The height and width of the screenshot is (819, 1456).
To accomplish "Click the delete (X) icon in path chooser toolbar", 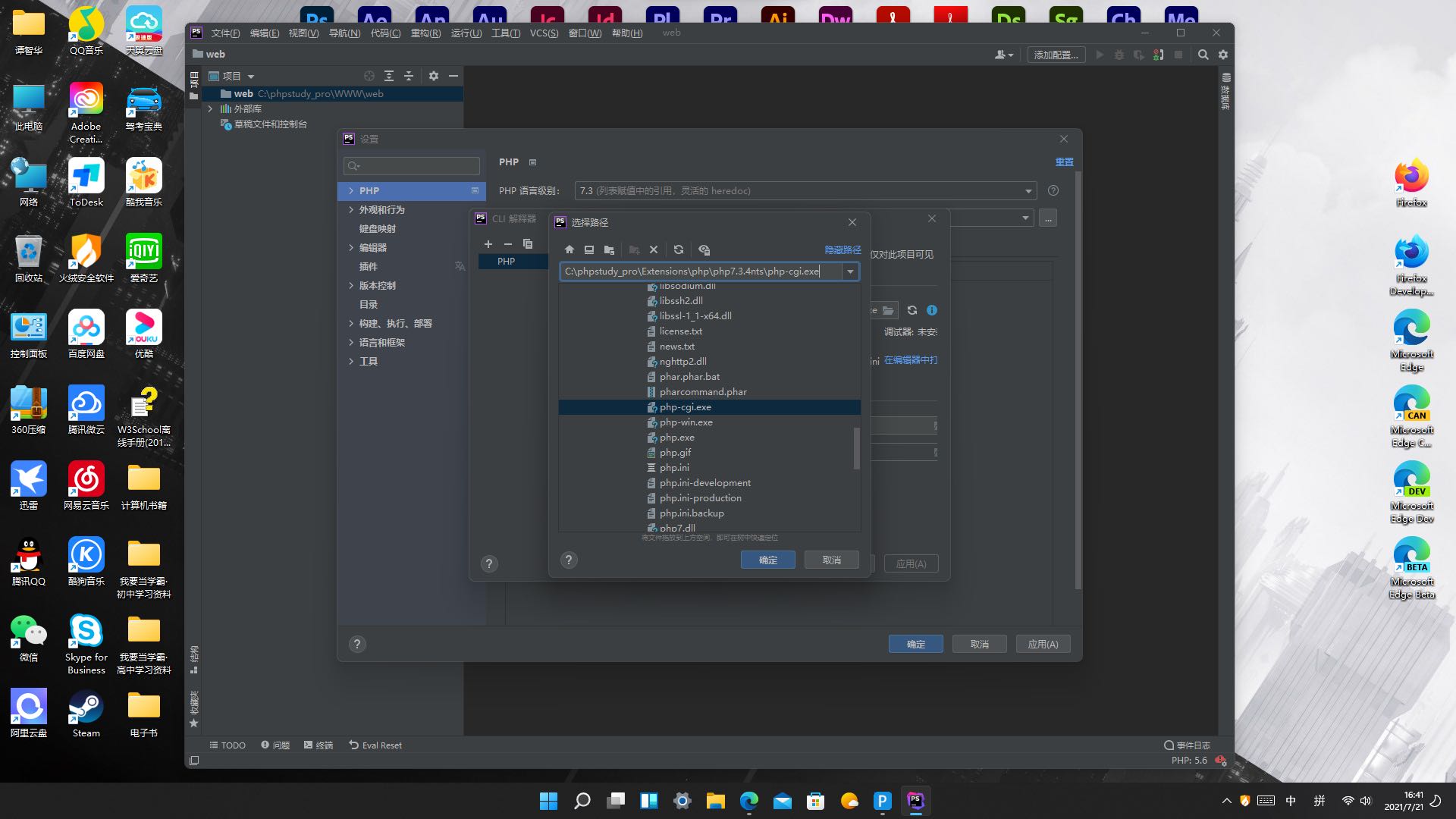I will 654,249.
